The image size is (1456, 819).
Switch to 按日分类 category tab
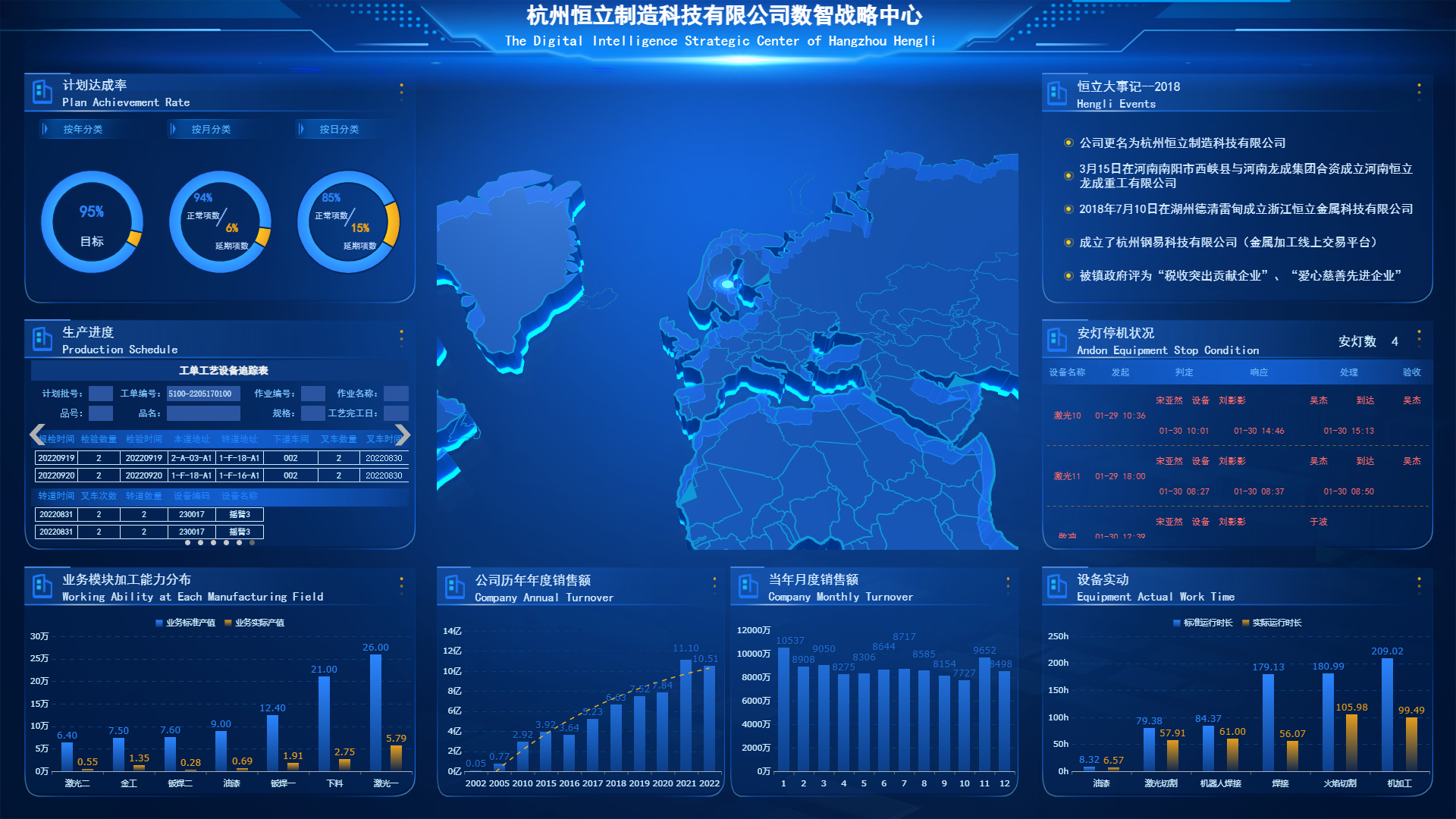pos(339,130)
